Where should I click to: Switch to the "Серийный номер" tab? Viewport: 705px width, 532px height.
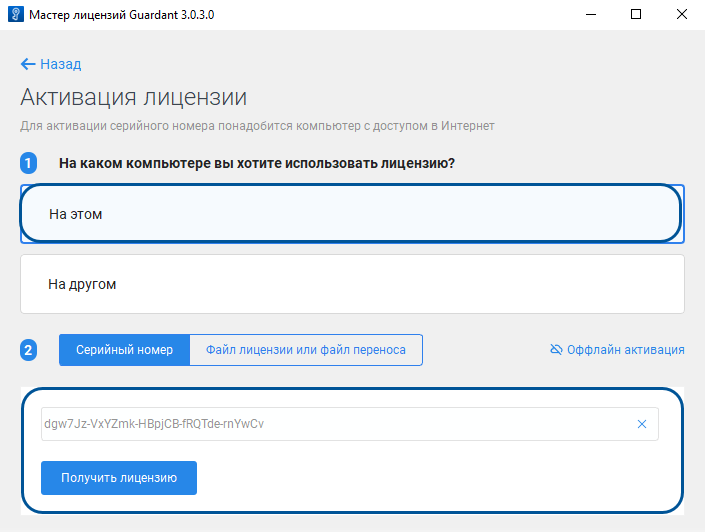tap(124, 350)
